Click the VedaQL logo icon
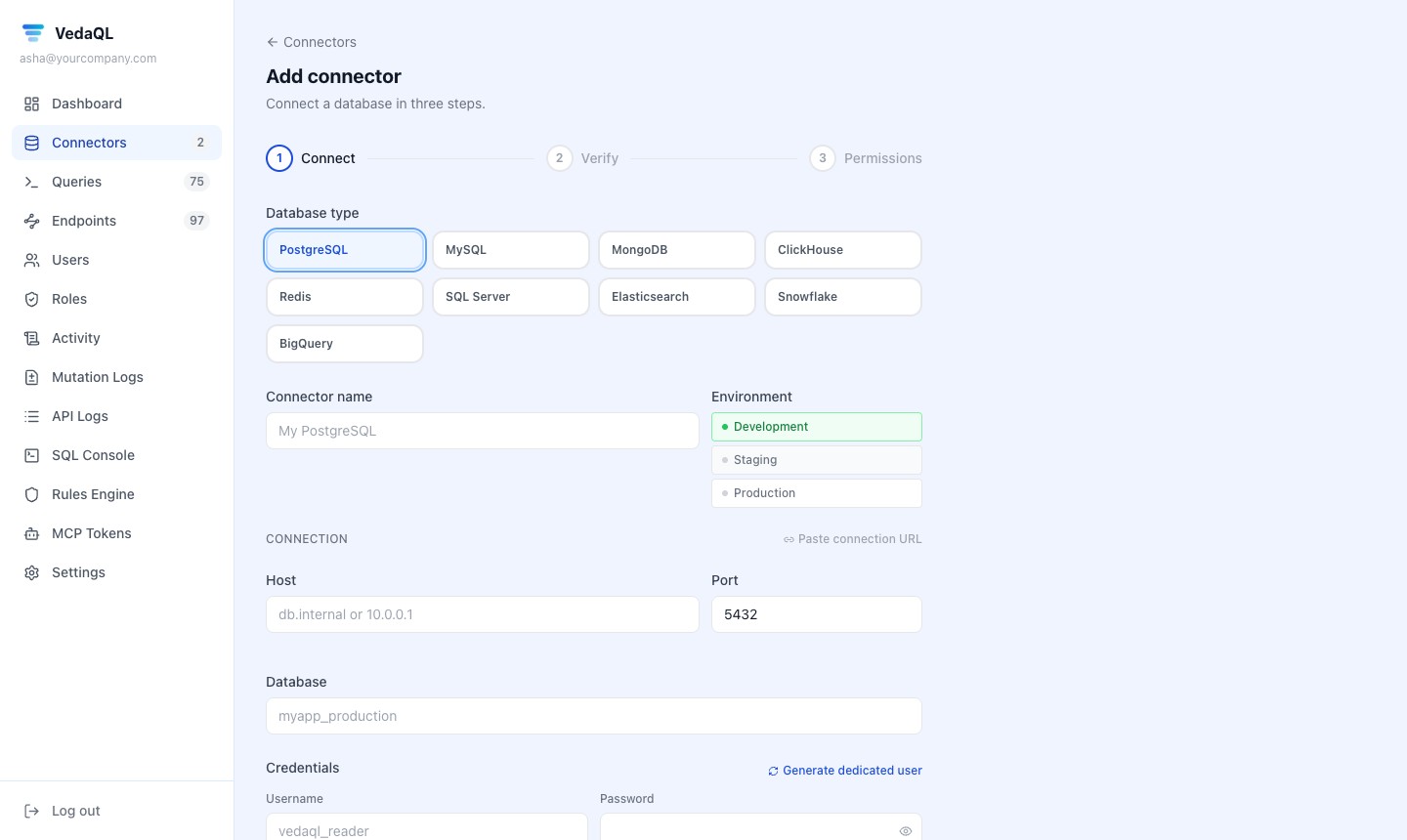This screenshot has width=1407, height=840. tap(33, 33)
